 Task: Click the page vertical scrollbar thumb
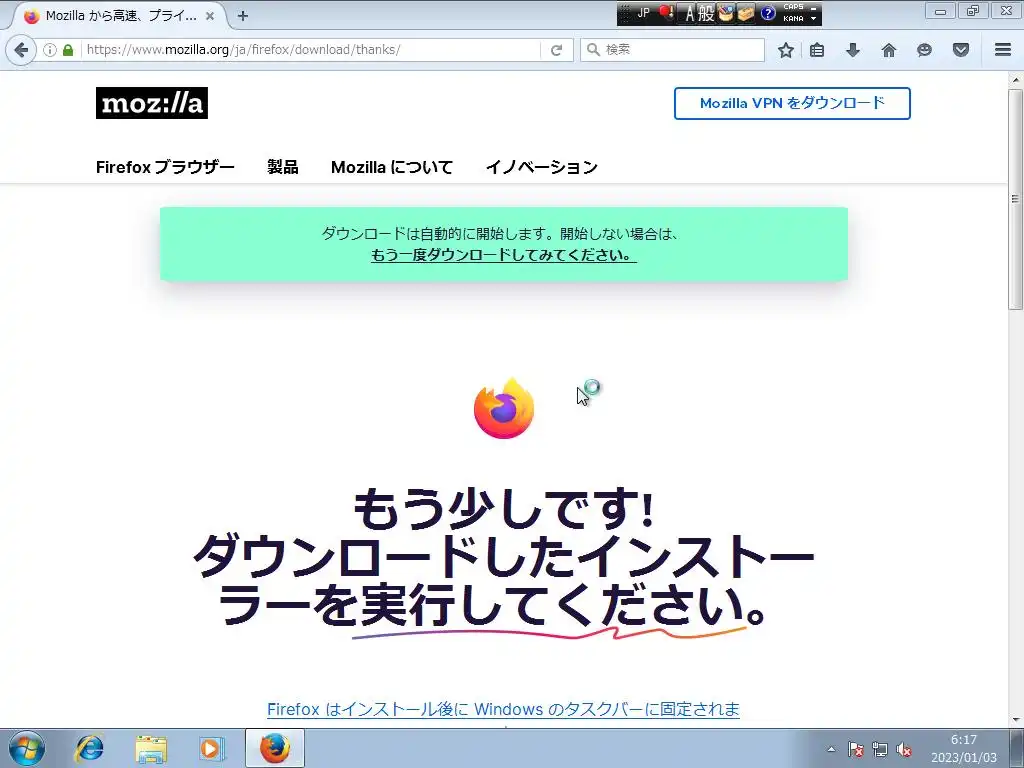1015,199
